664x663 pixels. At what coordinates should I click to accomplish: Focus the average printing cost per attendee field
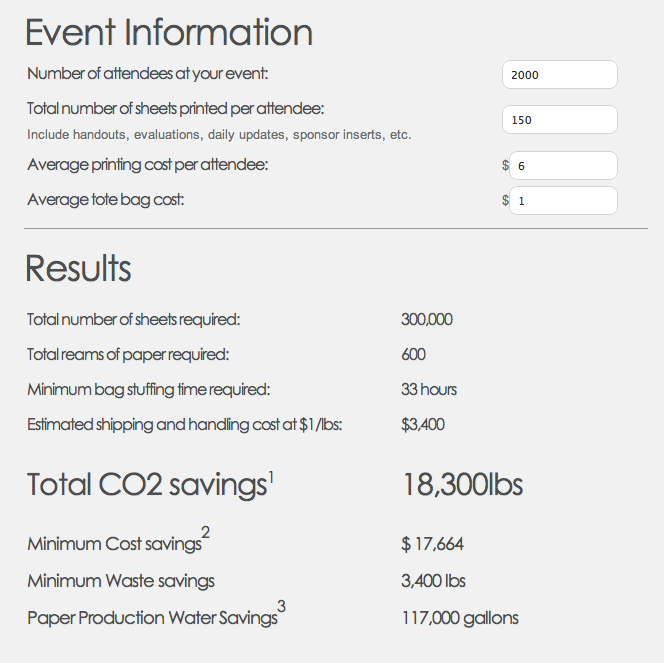coord(563,165)
